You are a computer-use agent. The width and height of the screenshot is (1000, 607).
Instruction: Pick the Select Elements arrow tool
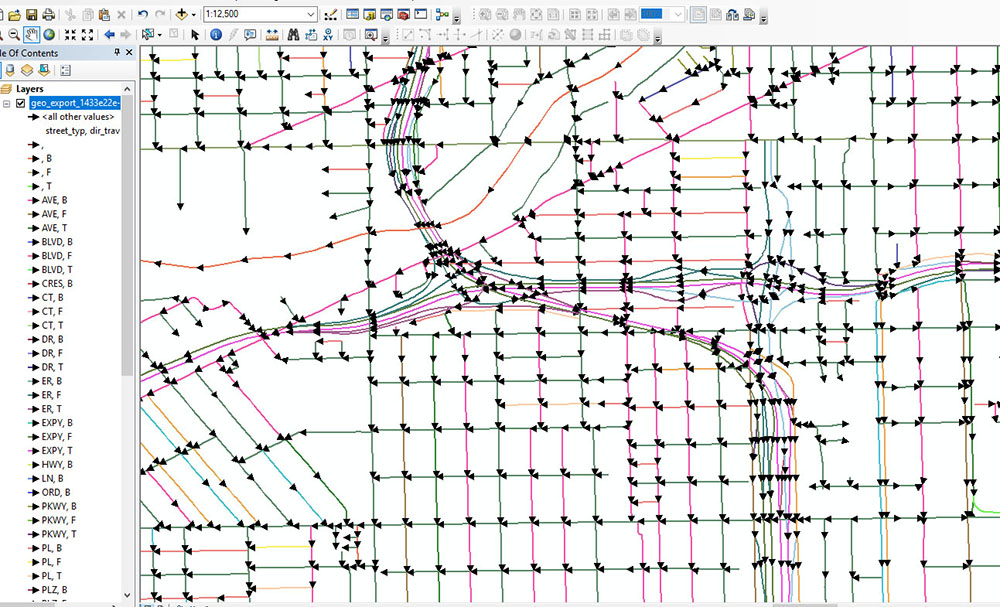pos(195,34)
